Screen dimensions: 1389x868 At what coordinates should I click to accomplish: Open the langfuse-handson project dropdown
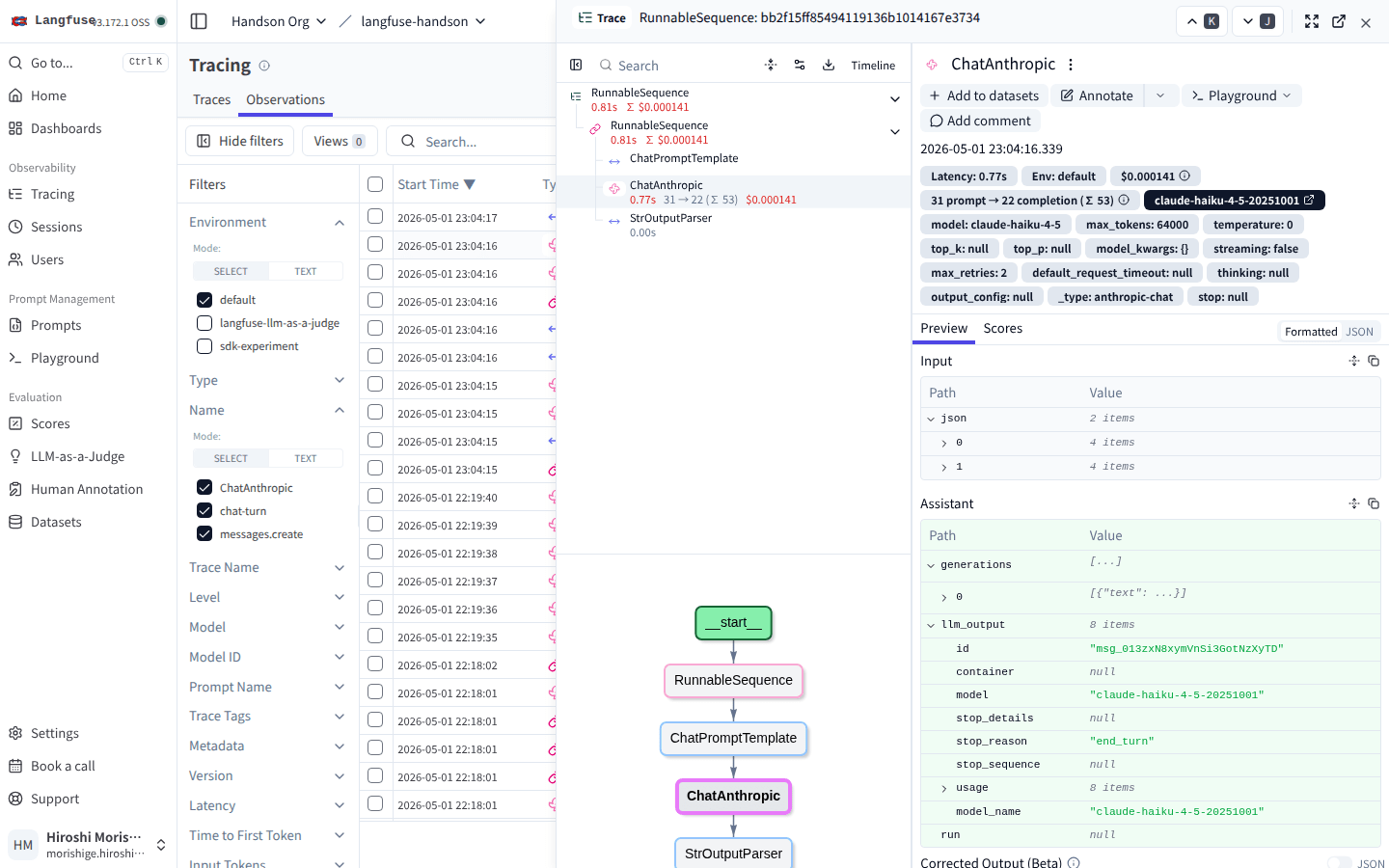click(423, 21)
